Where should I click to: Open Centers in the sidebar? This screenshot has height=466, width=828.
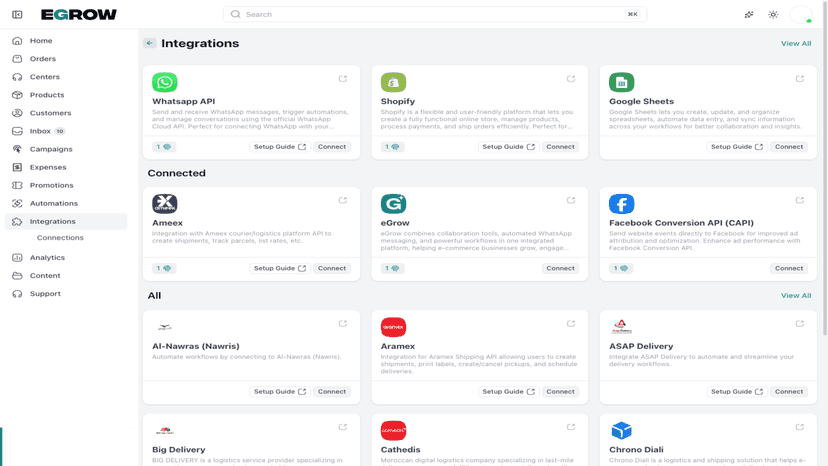point(66,77)
